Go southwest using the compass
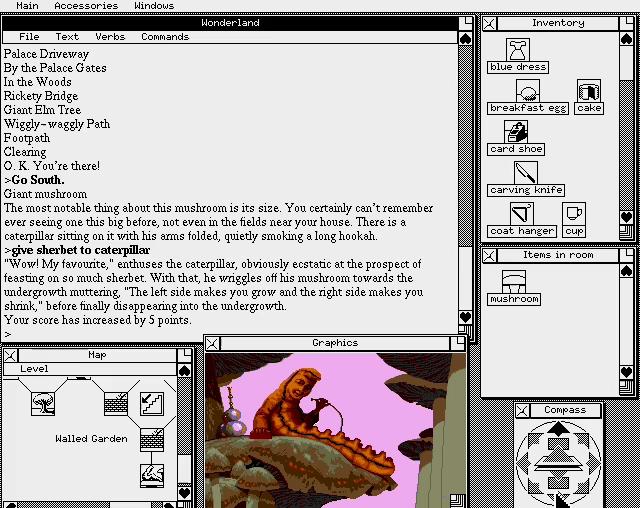Image resolution: width=640 pixels, height=508 pixels. (536, 486)
